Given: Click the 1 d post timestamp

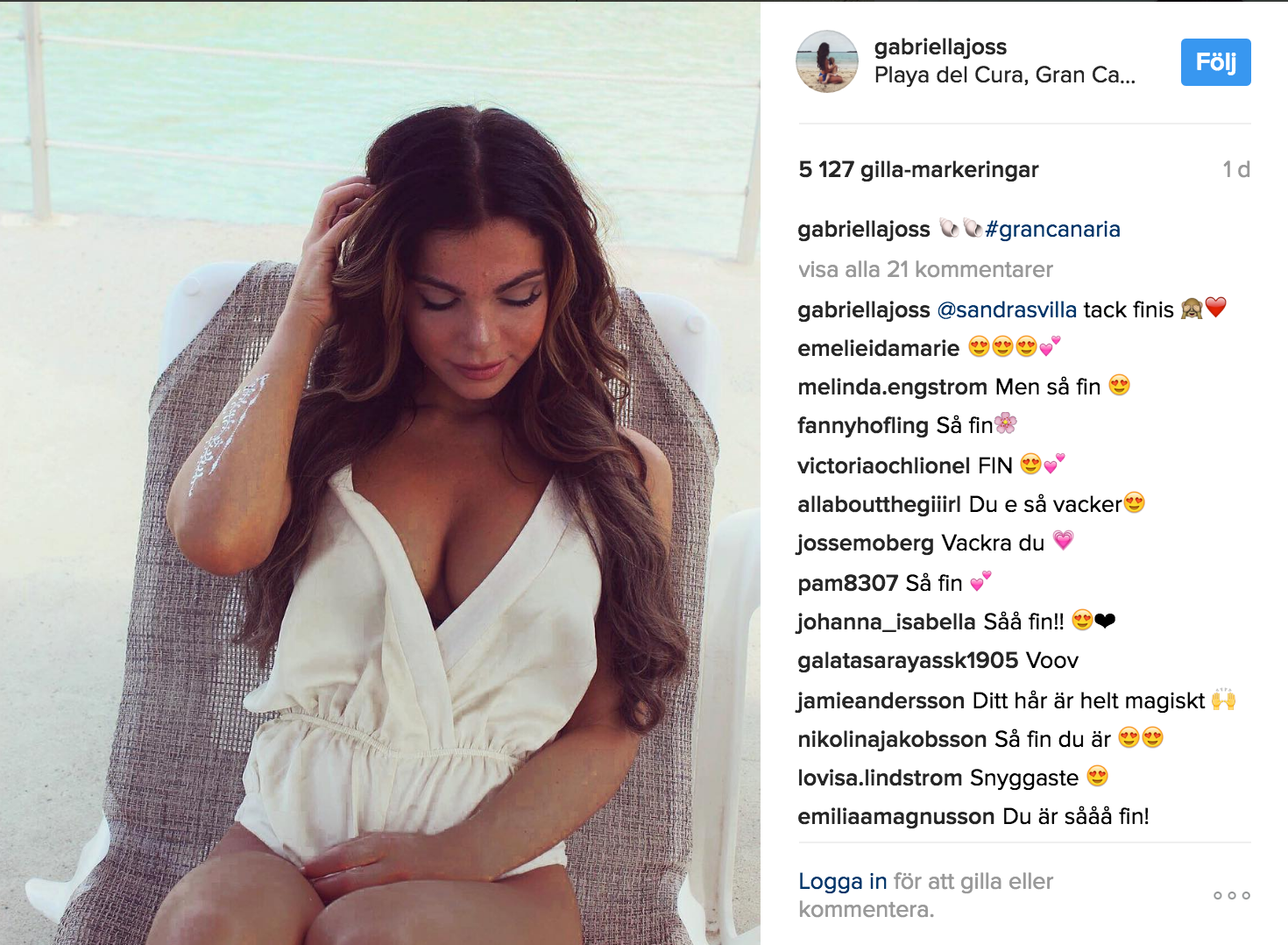Looking at the screenshot, I should click(1236, 169).
